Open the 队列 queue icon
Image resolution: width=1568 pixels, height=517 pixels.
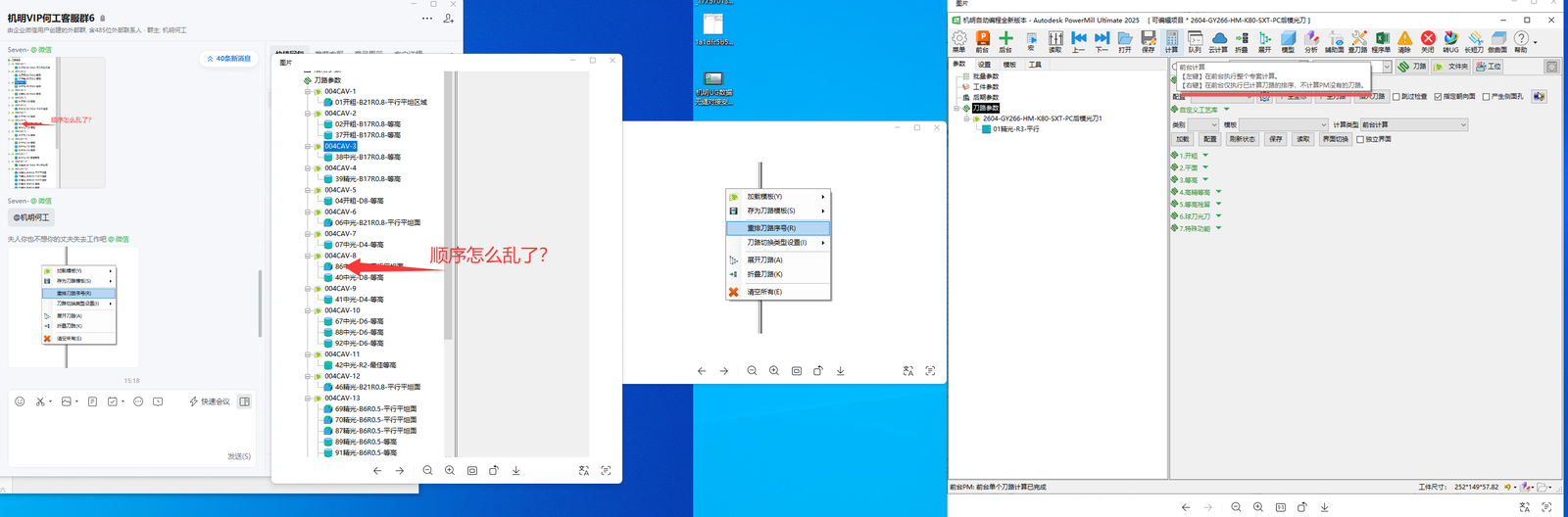1195,41
